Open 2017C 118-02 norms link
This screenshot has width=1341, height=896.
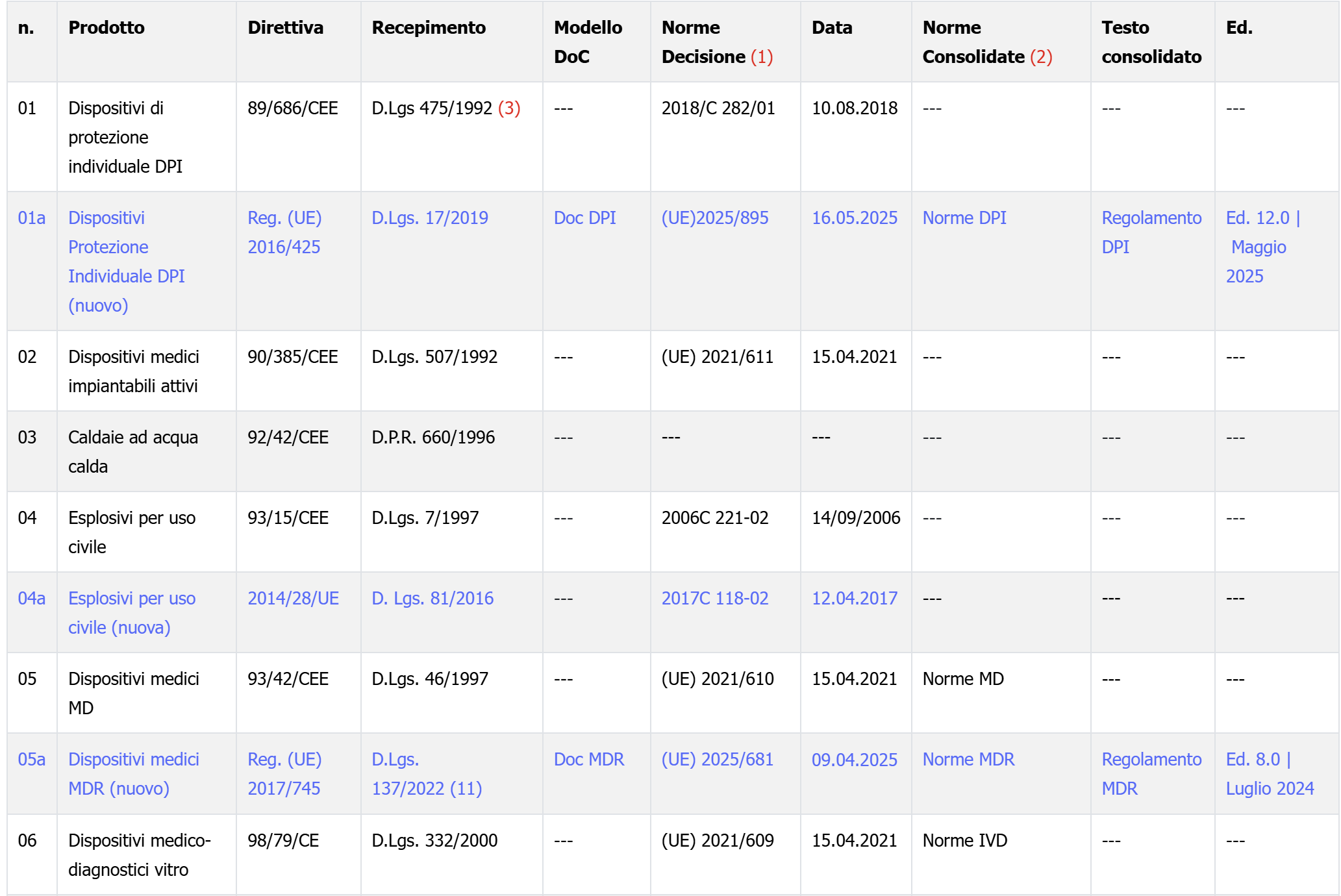(715, 599)
